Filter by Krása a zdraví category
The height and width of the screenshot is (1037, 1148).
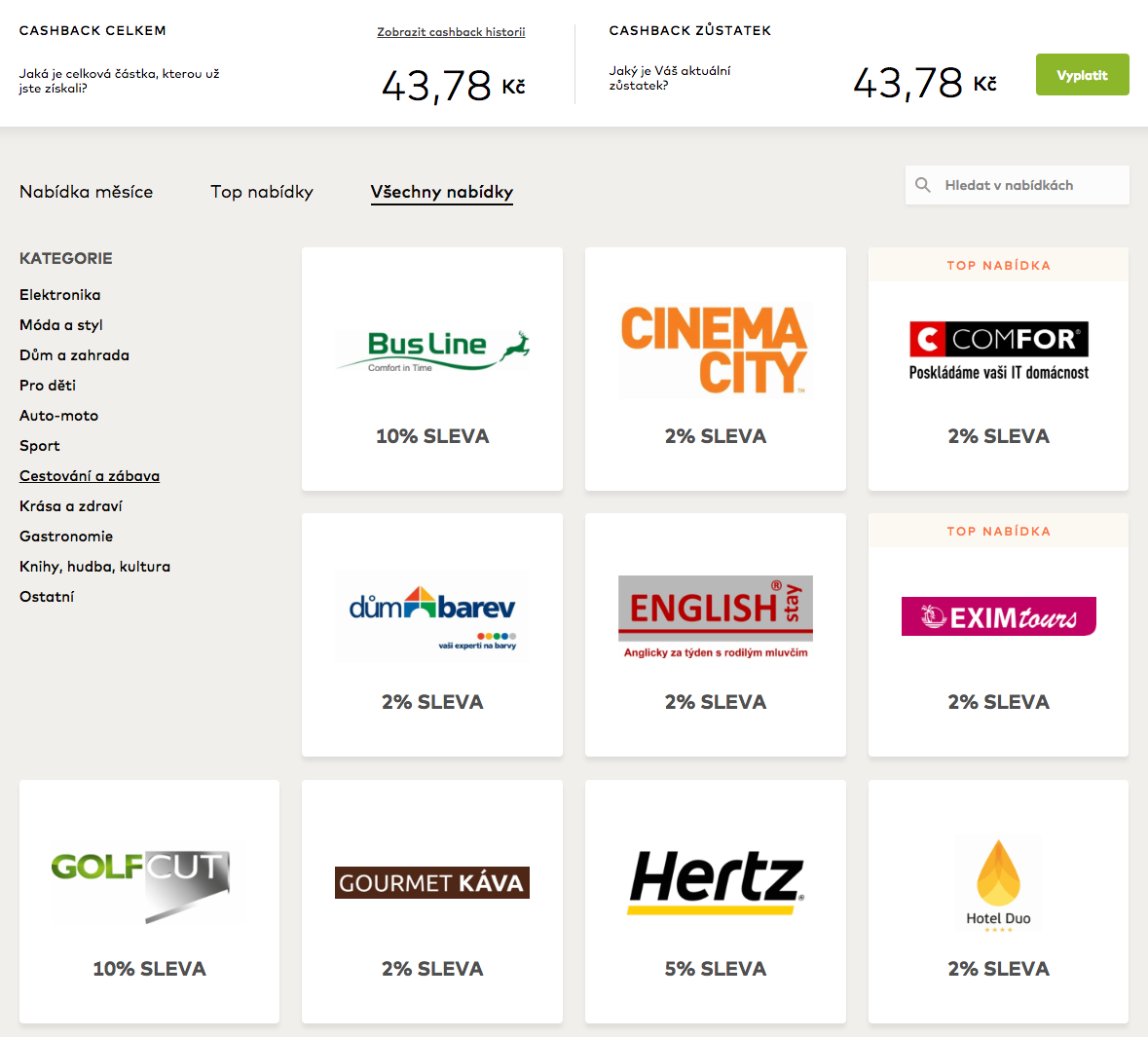[71, 506]
